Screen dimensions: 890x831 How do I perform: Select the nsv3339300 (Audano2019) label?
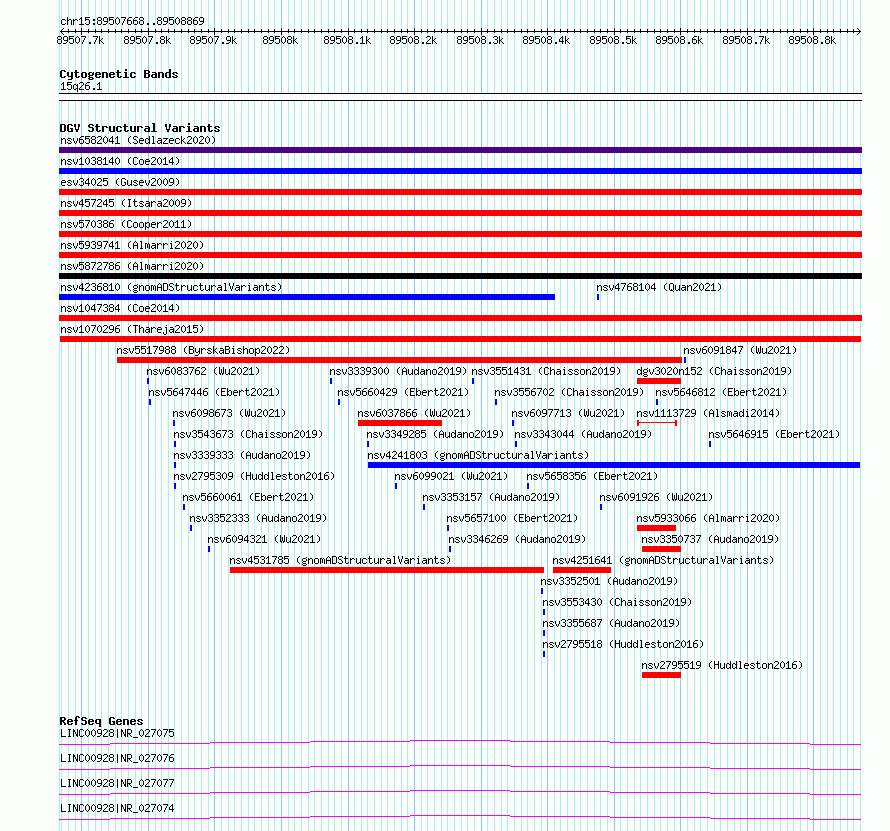[398, 371]
